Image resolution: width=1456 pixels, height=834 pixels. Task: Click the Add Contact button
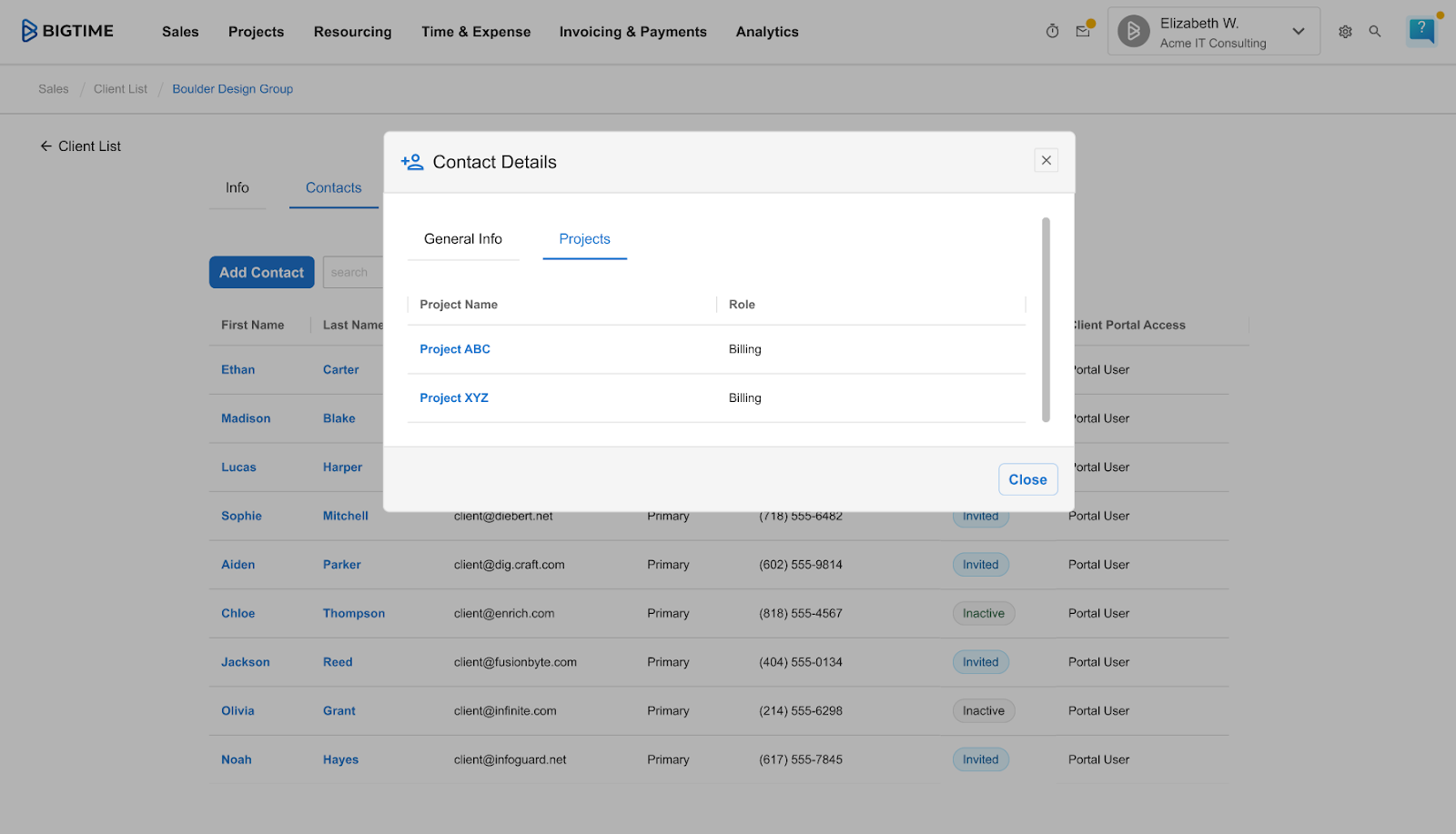click(x=261, y=272)
